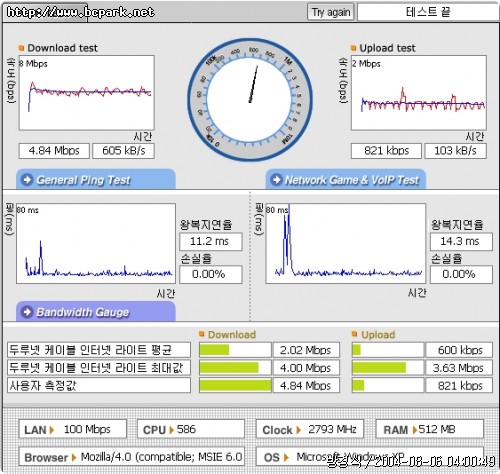Click the orange bullet beside Upload test
Image resolution: width=500 pixels, height=474 pixels.
[354, 48]
